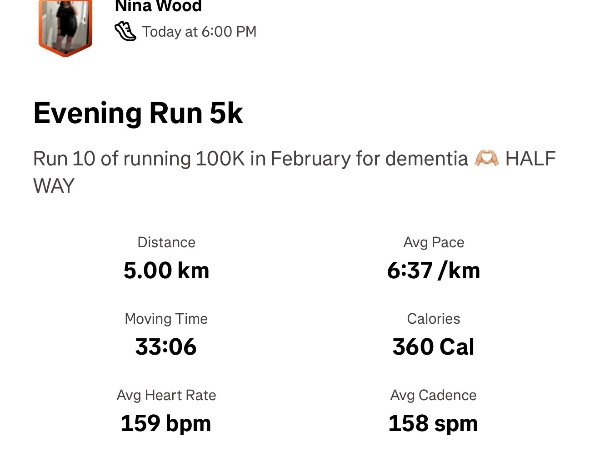Select the Evening Run 5k title

point(138,113)
